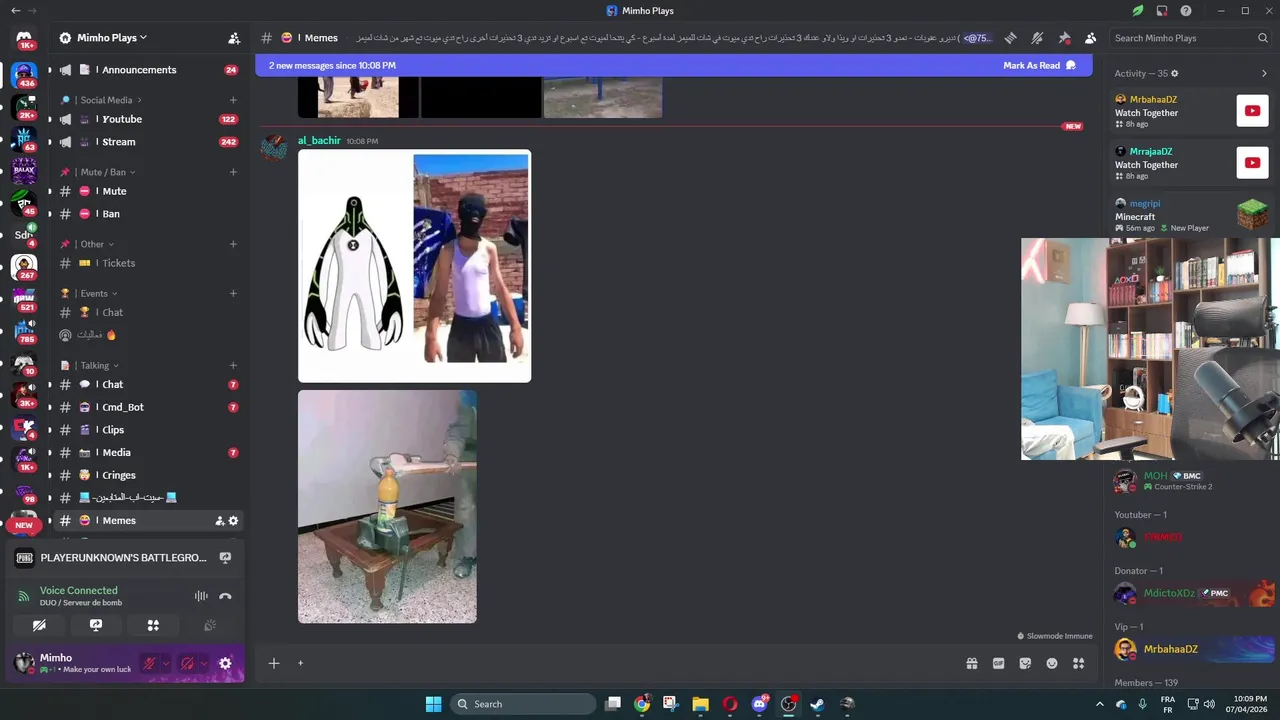The width and height of the screenshot is (1280, 720).
Task: Open the Clips channel
Action: click(x=147, y=430)
